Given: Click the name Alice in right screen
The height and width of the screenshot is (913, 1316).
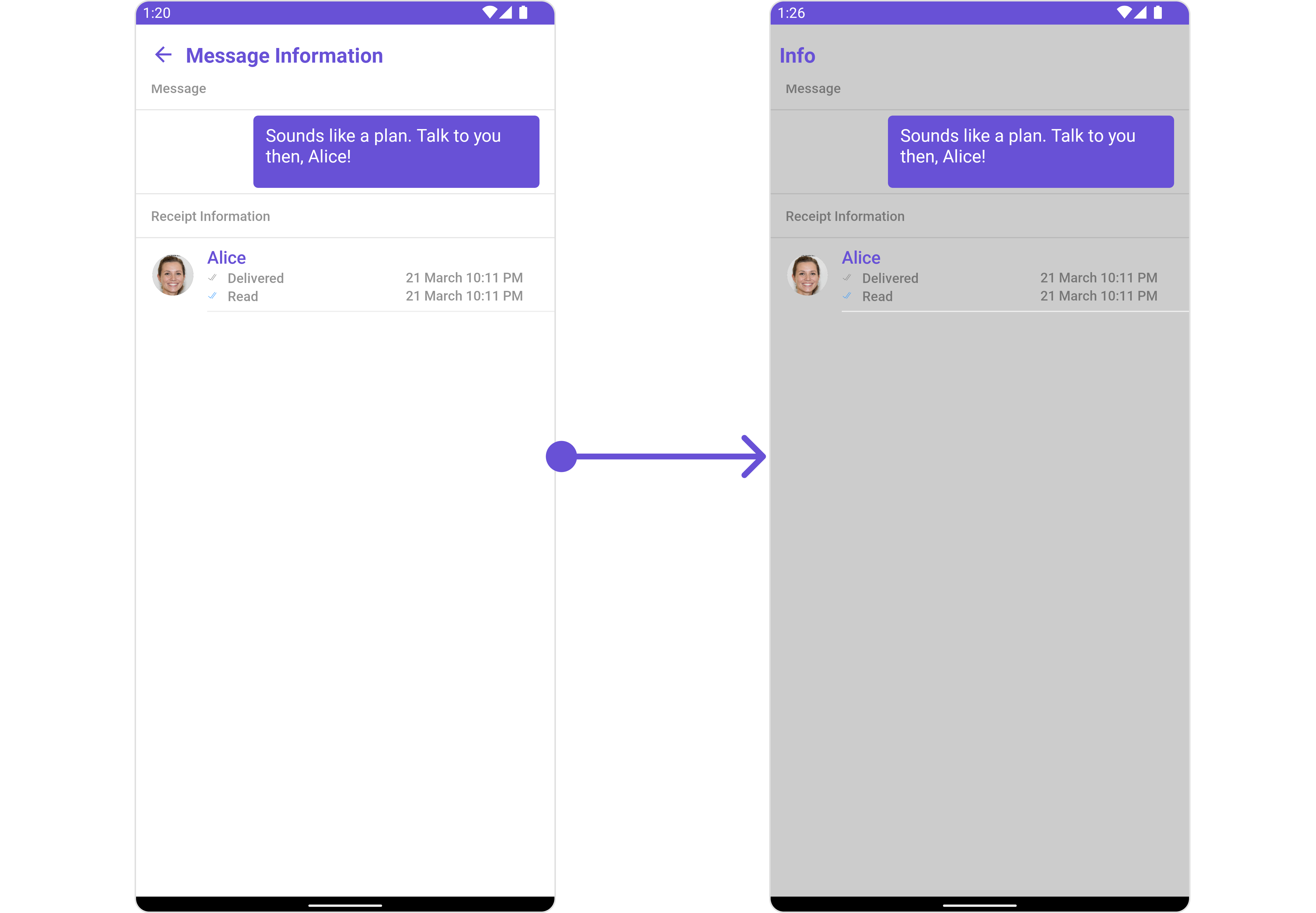Looking at the screenshot, I should tap(861, 258).
